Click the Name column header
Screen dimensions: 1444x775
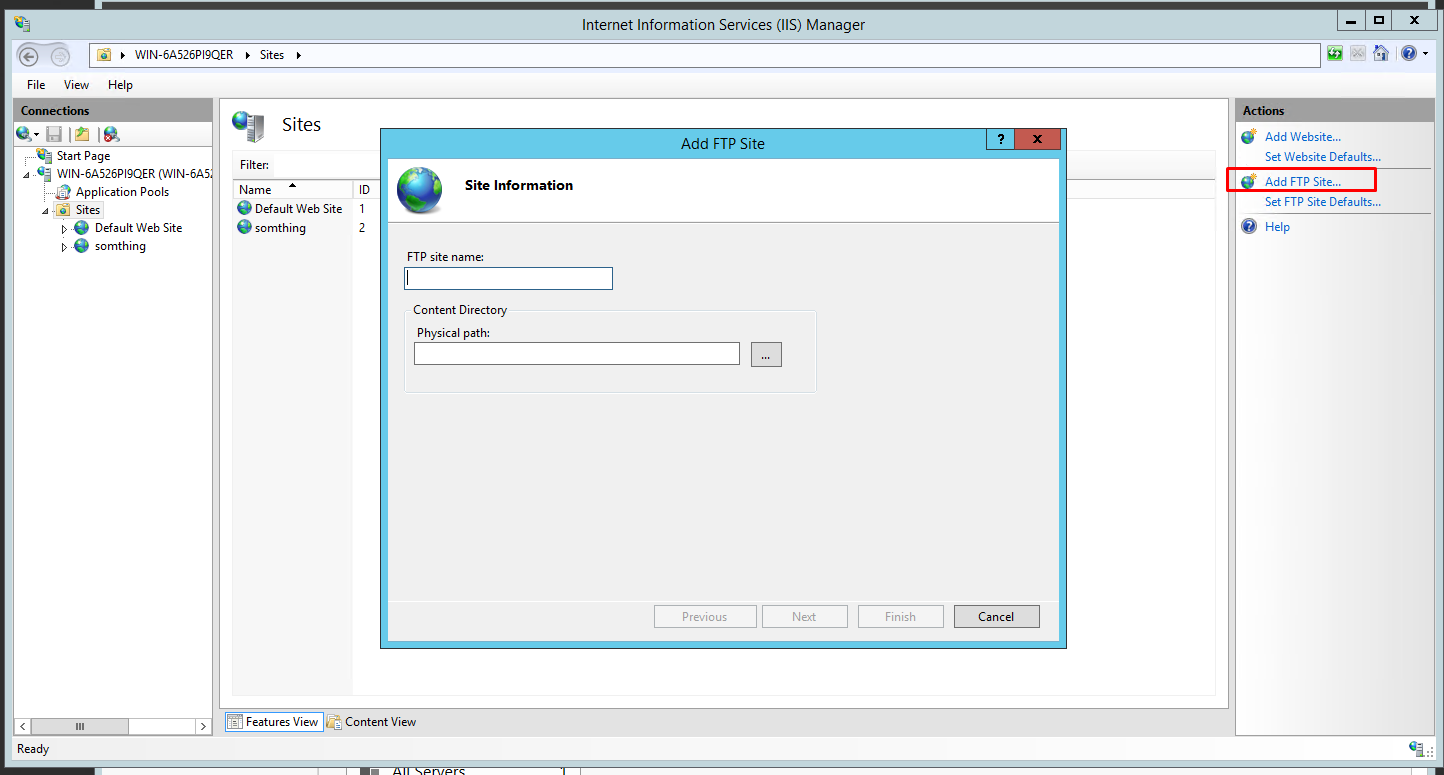click(293, 189)
